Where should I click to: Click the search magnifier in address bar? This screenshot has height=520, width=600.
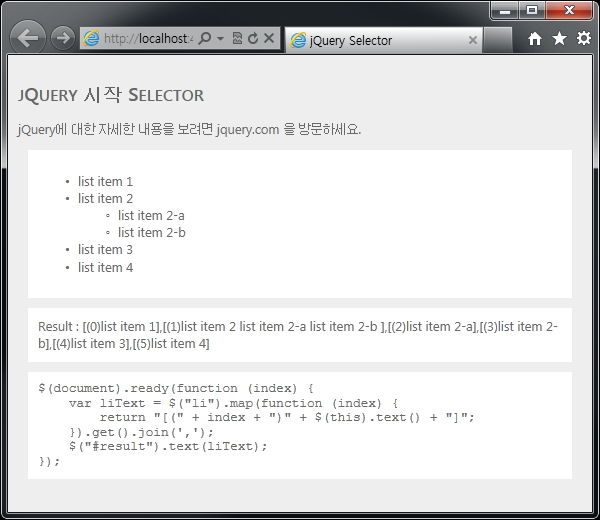(x=205, y=38)
